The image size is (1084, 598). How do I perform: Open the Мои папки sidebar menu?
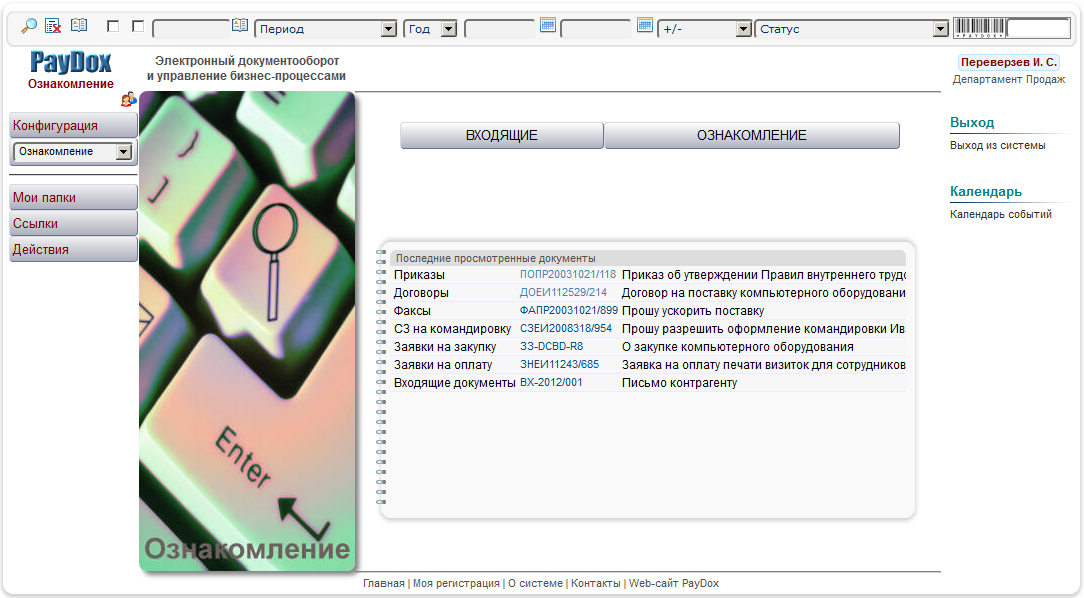tap(73, 198)
